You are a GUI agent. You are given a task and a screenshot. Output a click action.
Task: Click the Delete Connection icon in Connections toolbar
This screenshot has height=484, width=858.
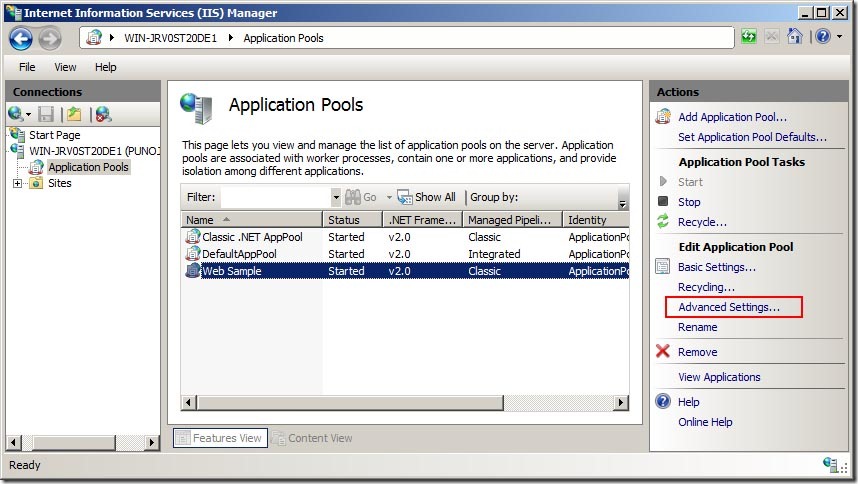(x=103, y=114)
